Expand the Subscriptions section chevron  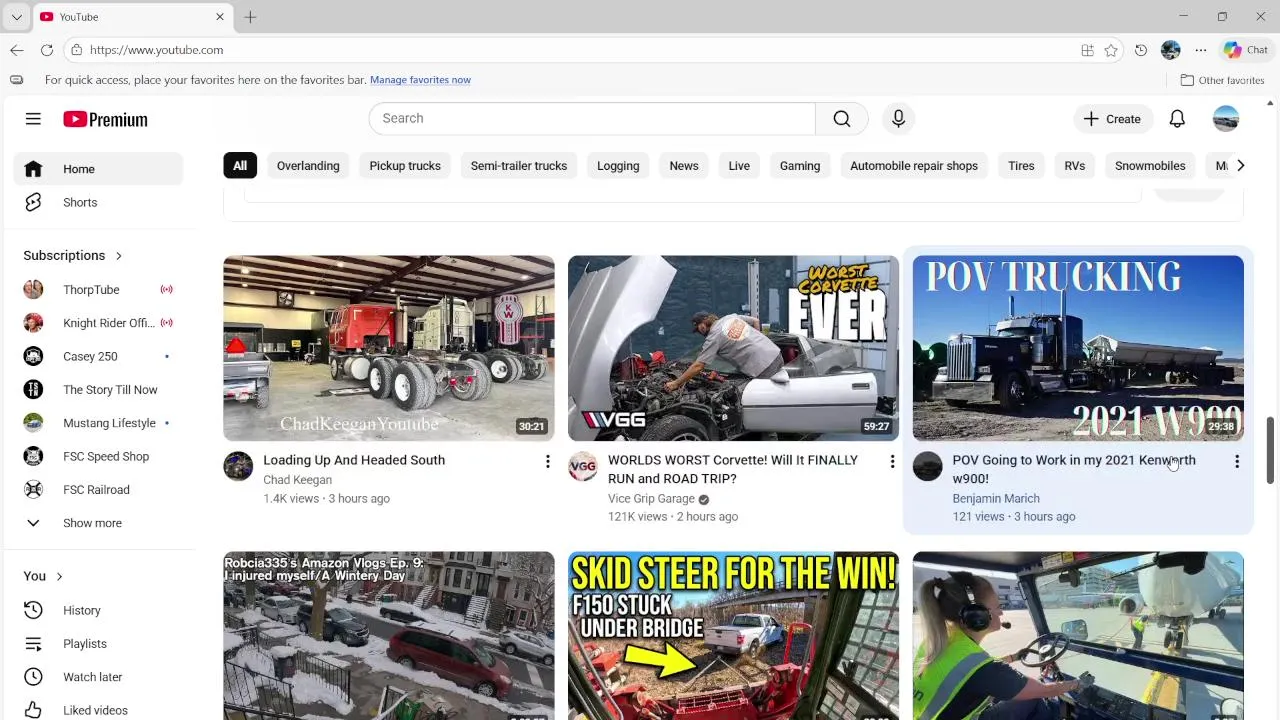tap(118, 256)
